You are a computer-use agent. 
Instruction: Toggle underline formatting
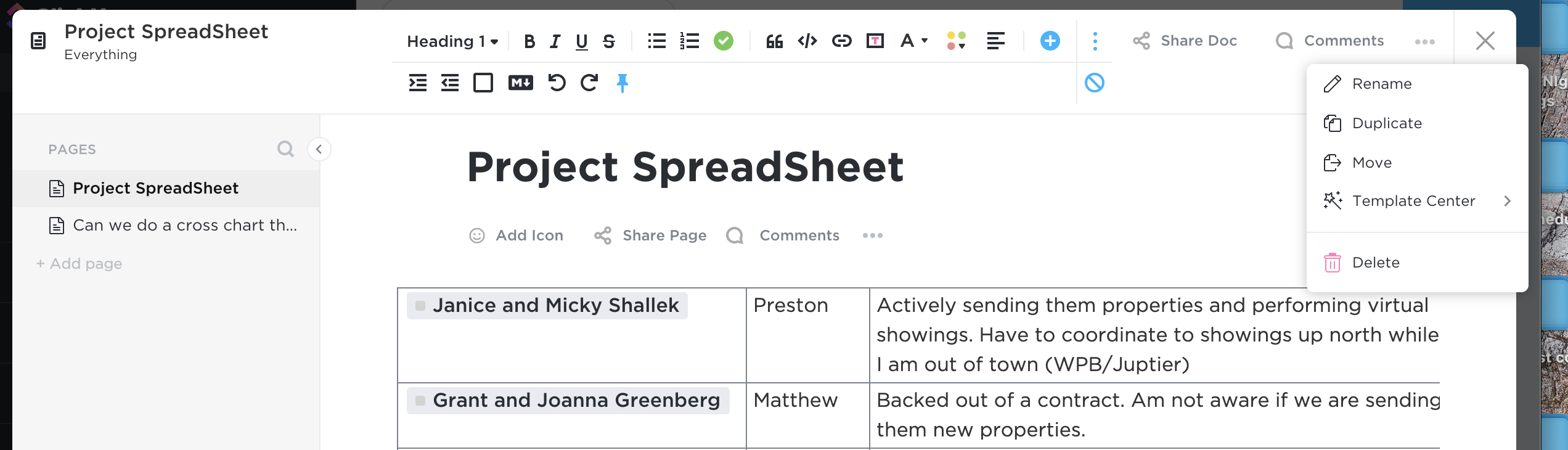[581, 41]
